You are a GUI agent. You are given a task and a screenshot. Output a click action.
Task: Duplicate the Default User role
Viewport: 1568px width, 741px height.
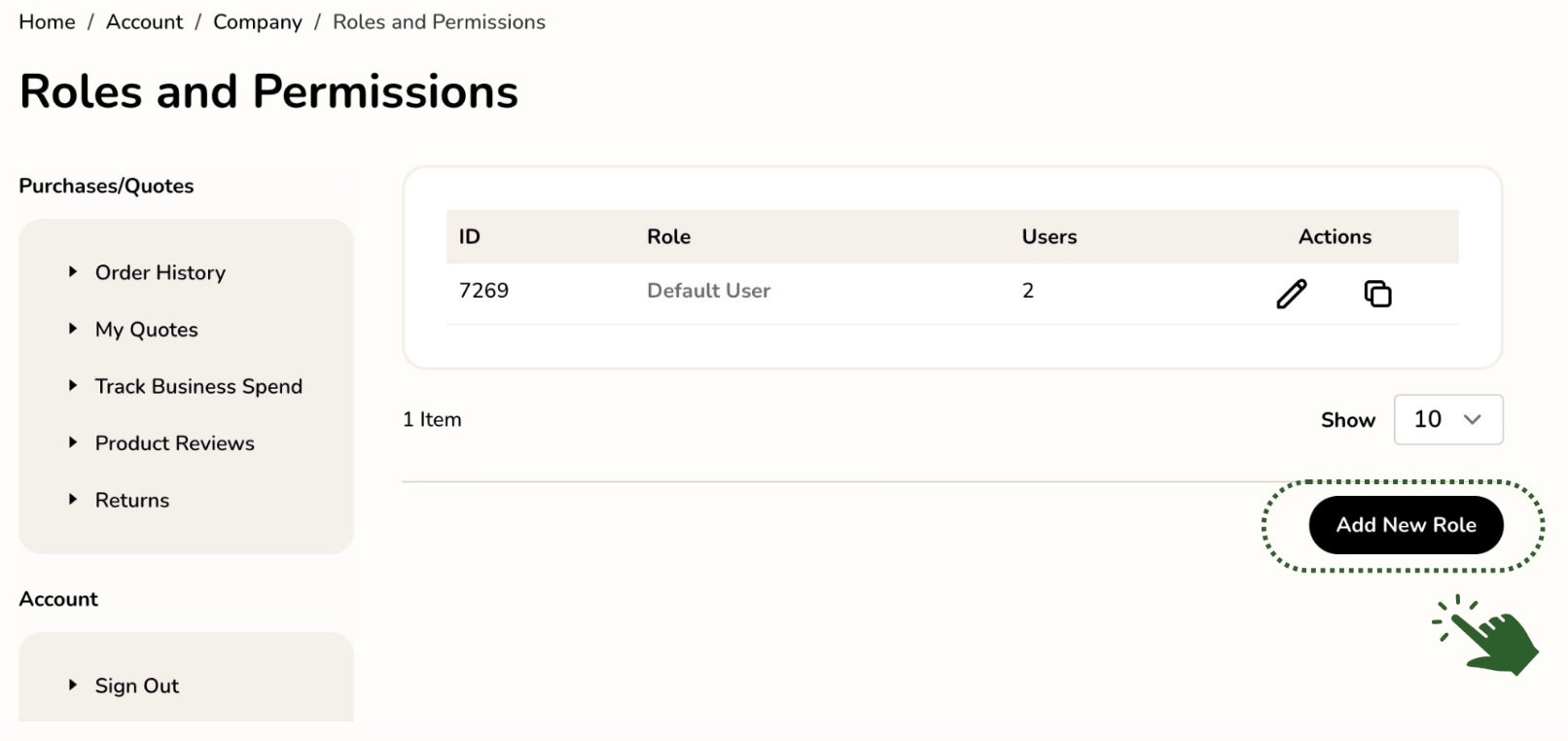(x=1377, y=294)
